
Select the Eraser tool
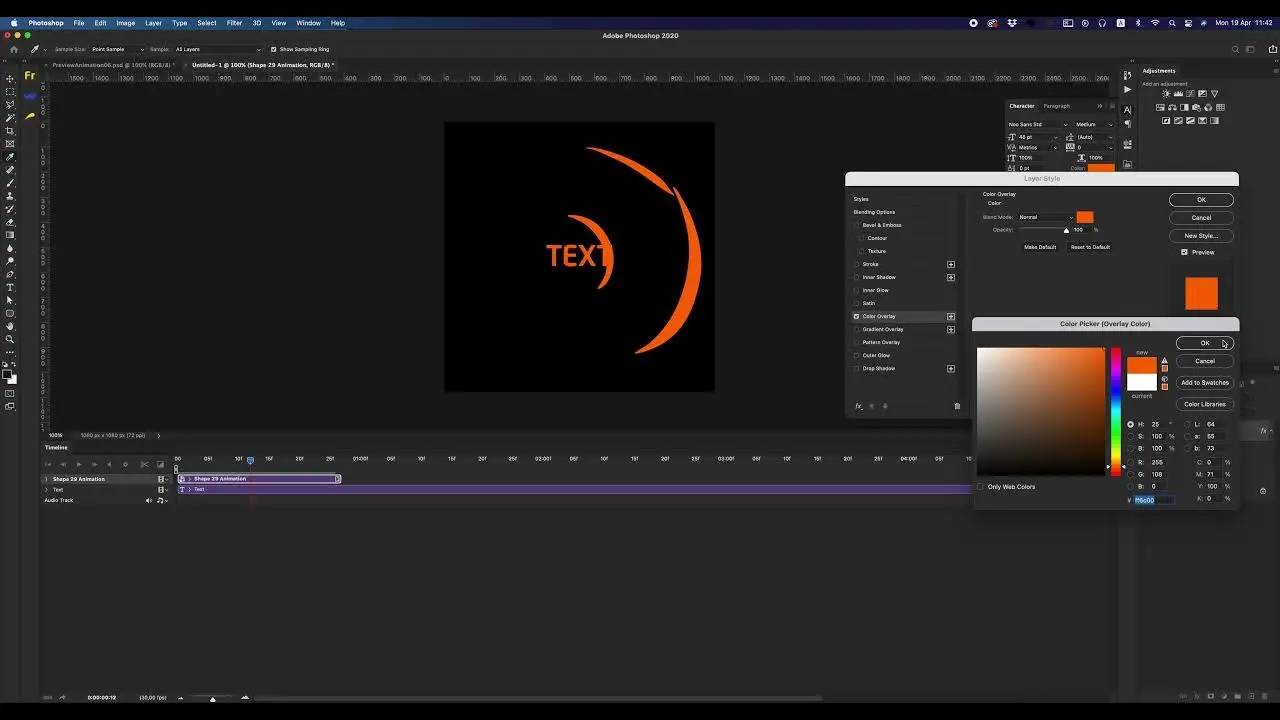(x=10, y=222)
